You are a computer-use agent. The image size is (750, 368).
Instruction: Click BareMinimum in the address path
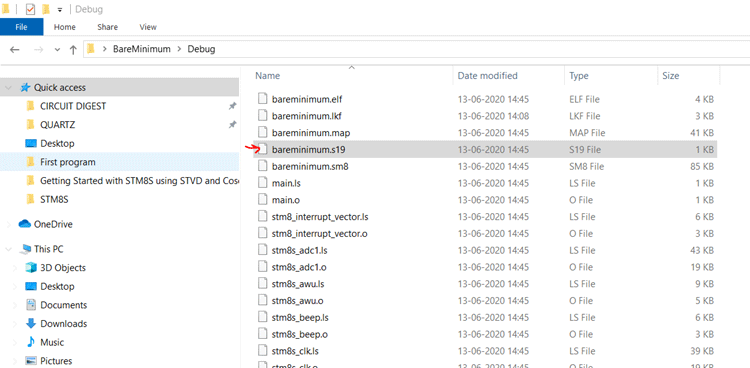point(142,49)
